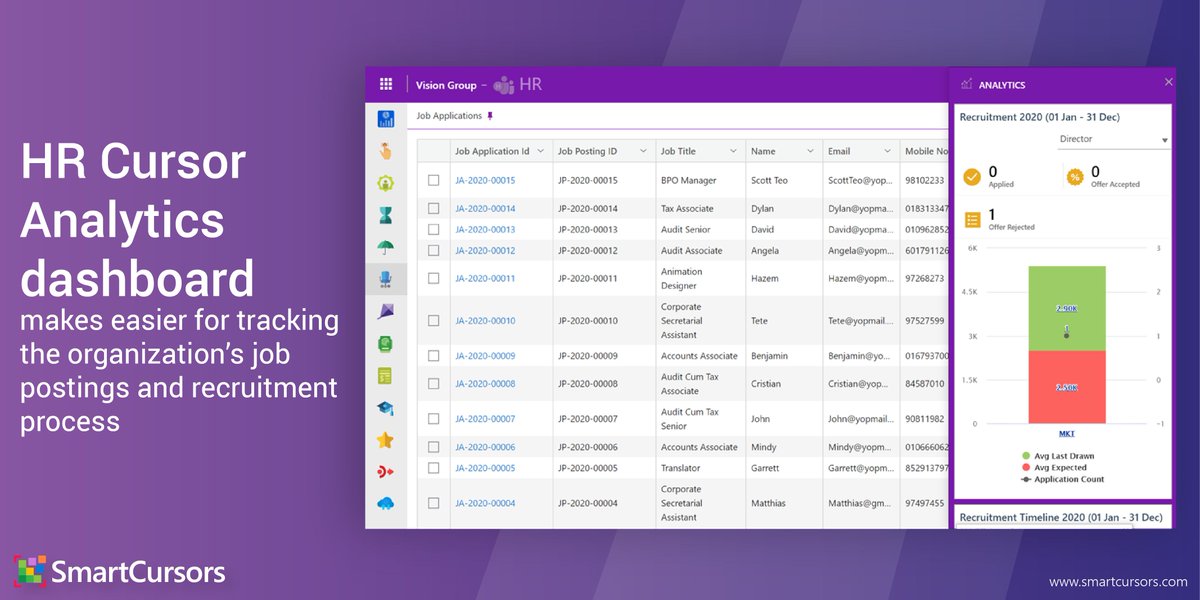
Task: Click the HR module people icon
Action: (504, 85)
